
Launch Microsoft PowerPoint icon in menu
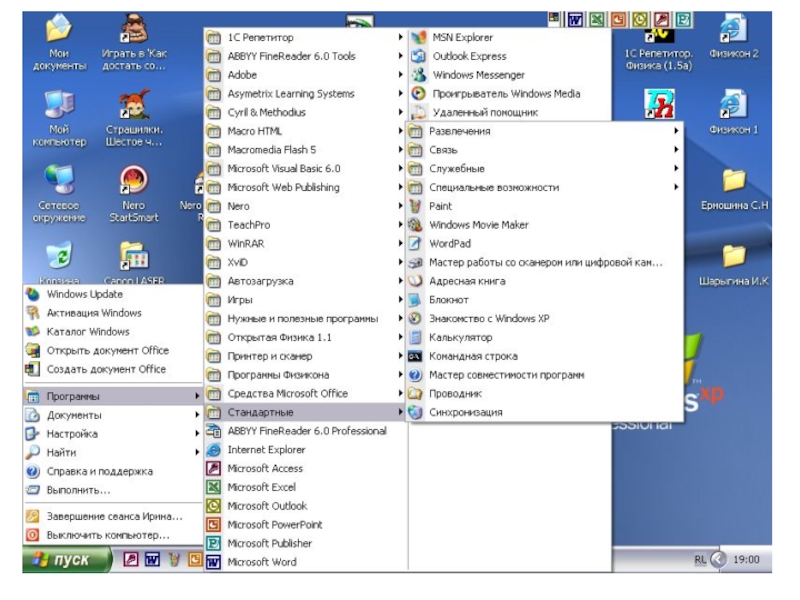pyautogui.click(x=213, y=524)
